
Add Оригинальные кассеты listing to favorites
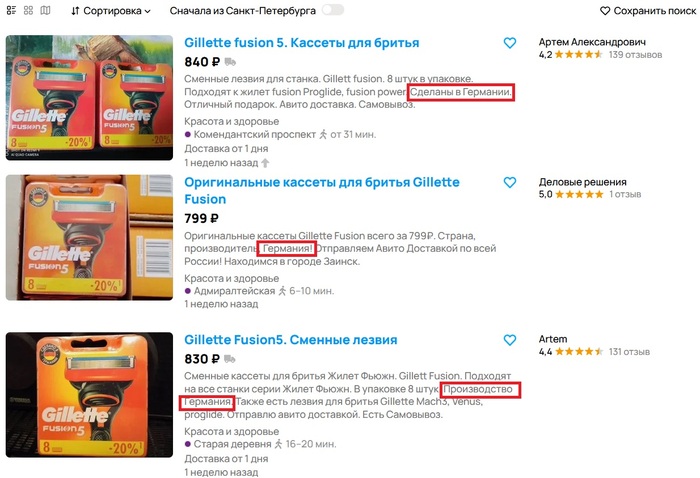click(x=510, y=183)
